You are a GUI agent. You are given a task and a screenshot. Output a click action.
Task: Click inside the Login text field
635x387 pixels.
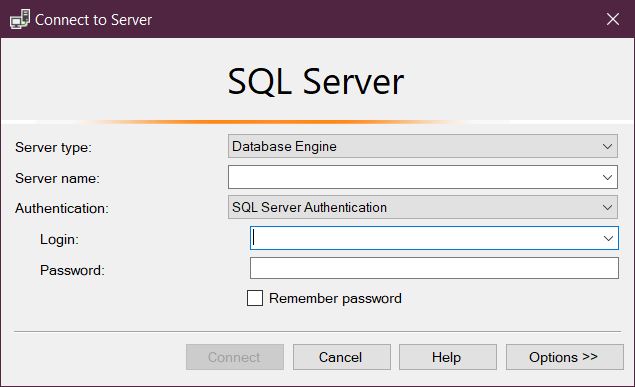pos(425,238)
